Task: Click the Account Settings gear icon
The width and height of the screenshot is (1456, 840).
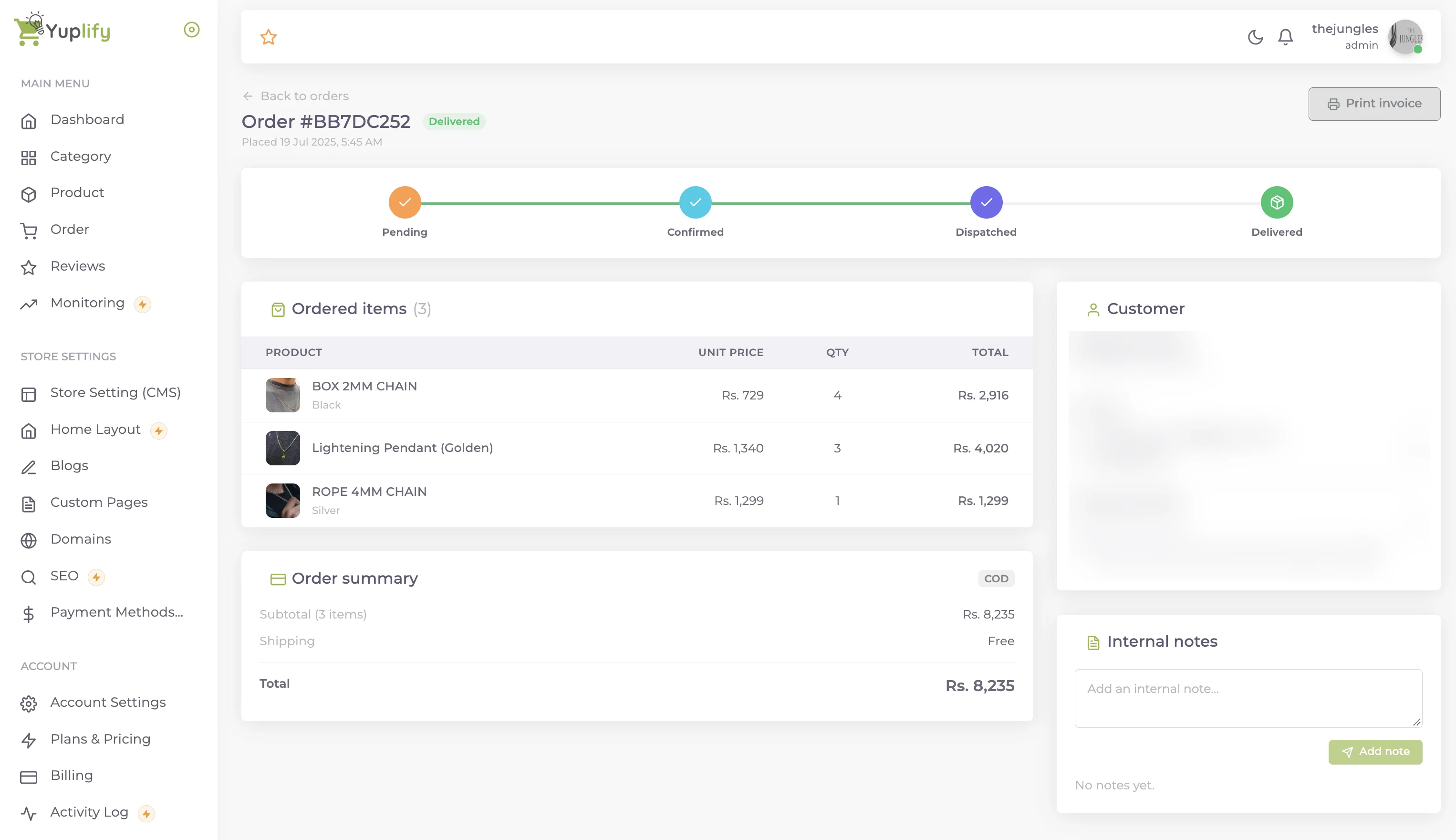Action: pos(29,703)
